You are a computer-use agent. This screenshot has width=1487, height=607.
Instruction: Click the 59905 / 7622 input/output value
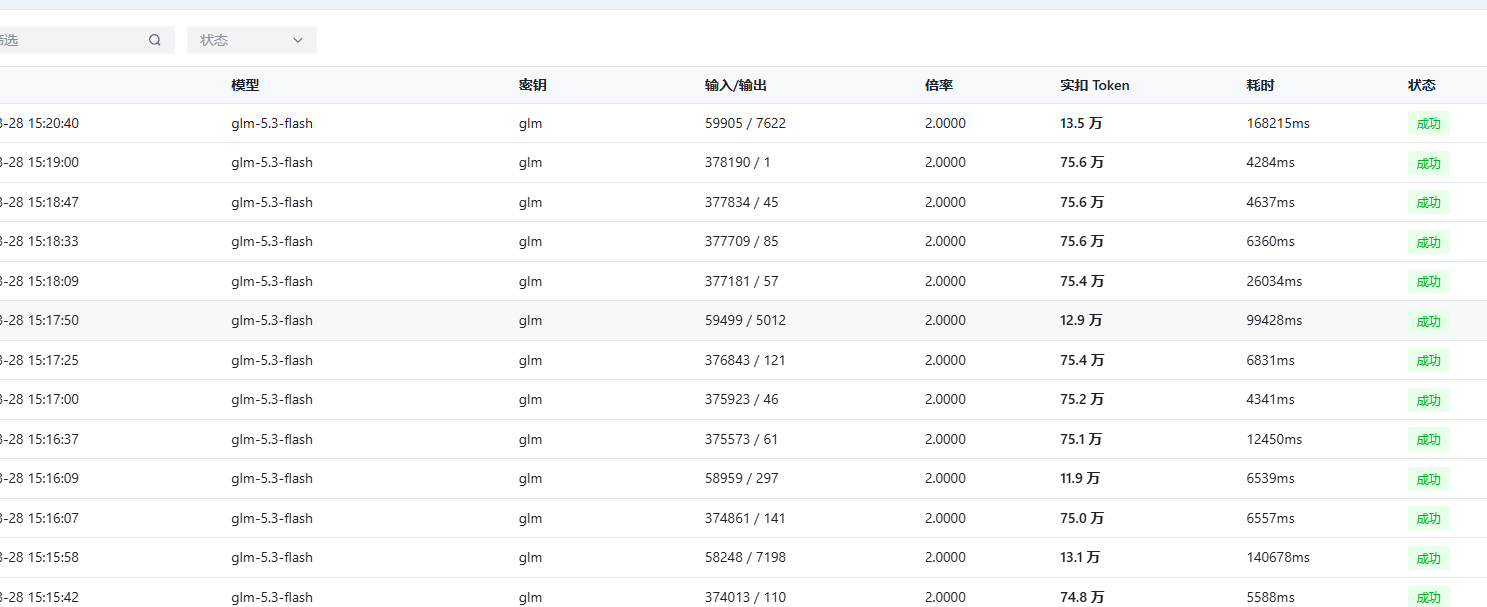pyautogui.click(x=745, y=123)
